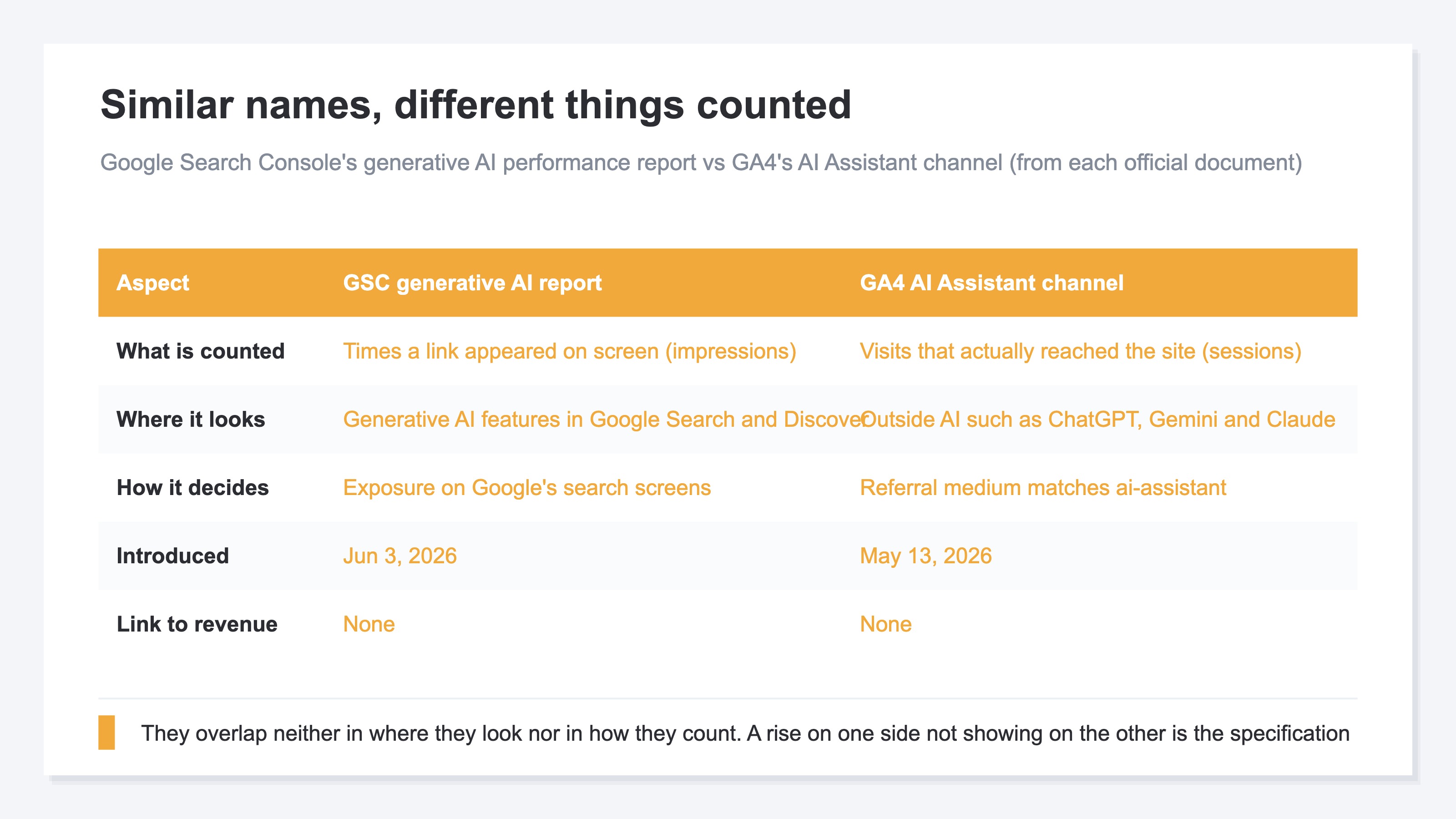The image size is (1456, 819).
Task: Click the 'May 13, 2026' date cell
Action: 925,556
